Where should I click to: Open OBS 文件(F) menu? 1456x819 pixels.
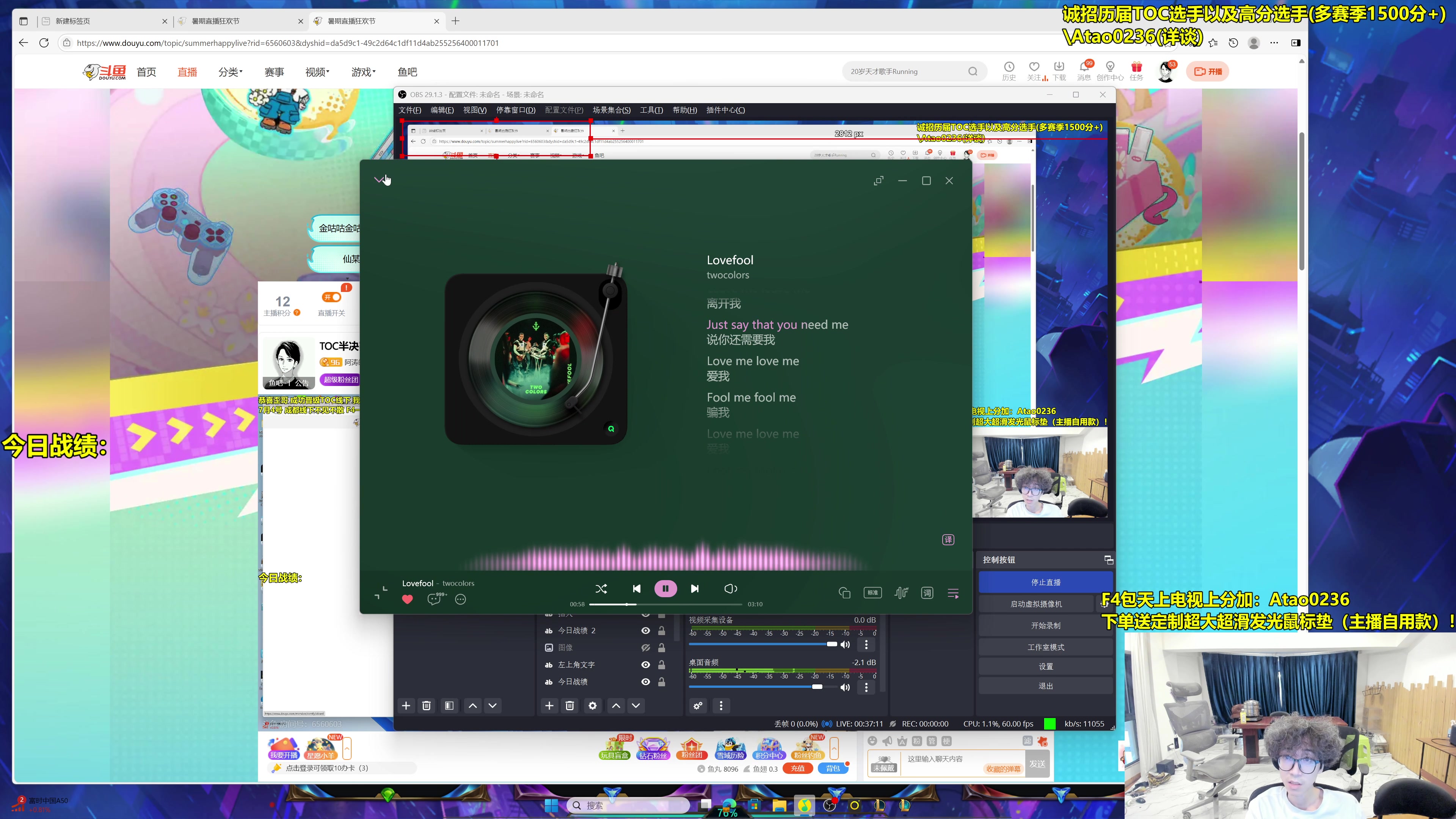(x=410, y=110)
